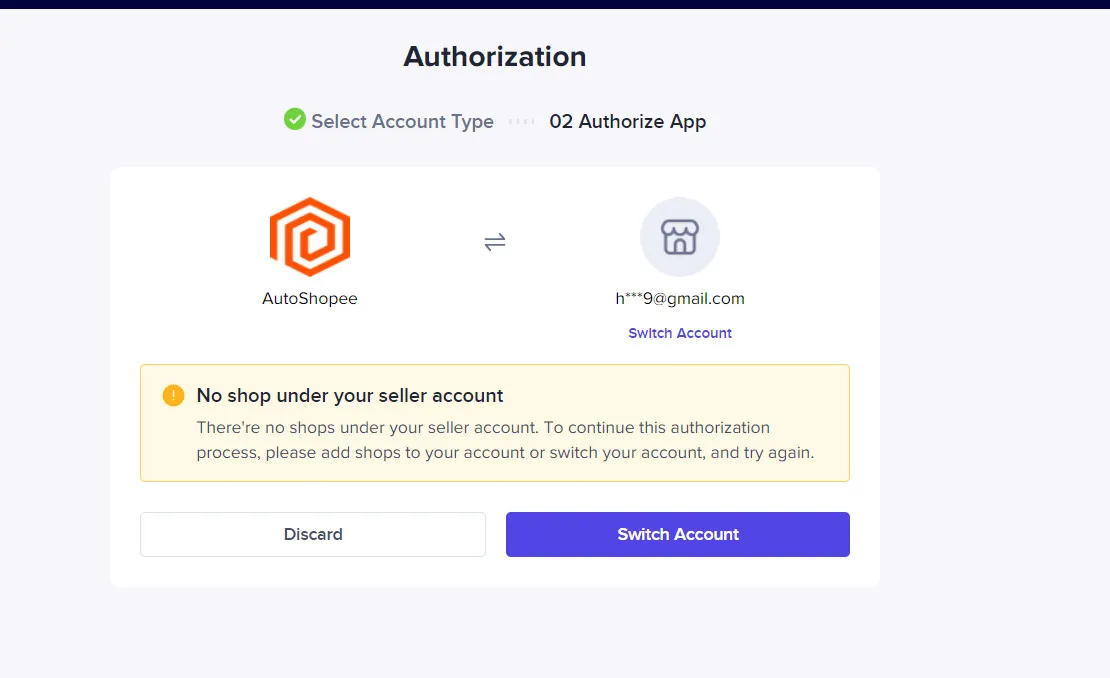Click the orange warning exclamation icon
Image resolution: width=1110 pixels, height=678 pixels.
173,395
